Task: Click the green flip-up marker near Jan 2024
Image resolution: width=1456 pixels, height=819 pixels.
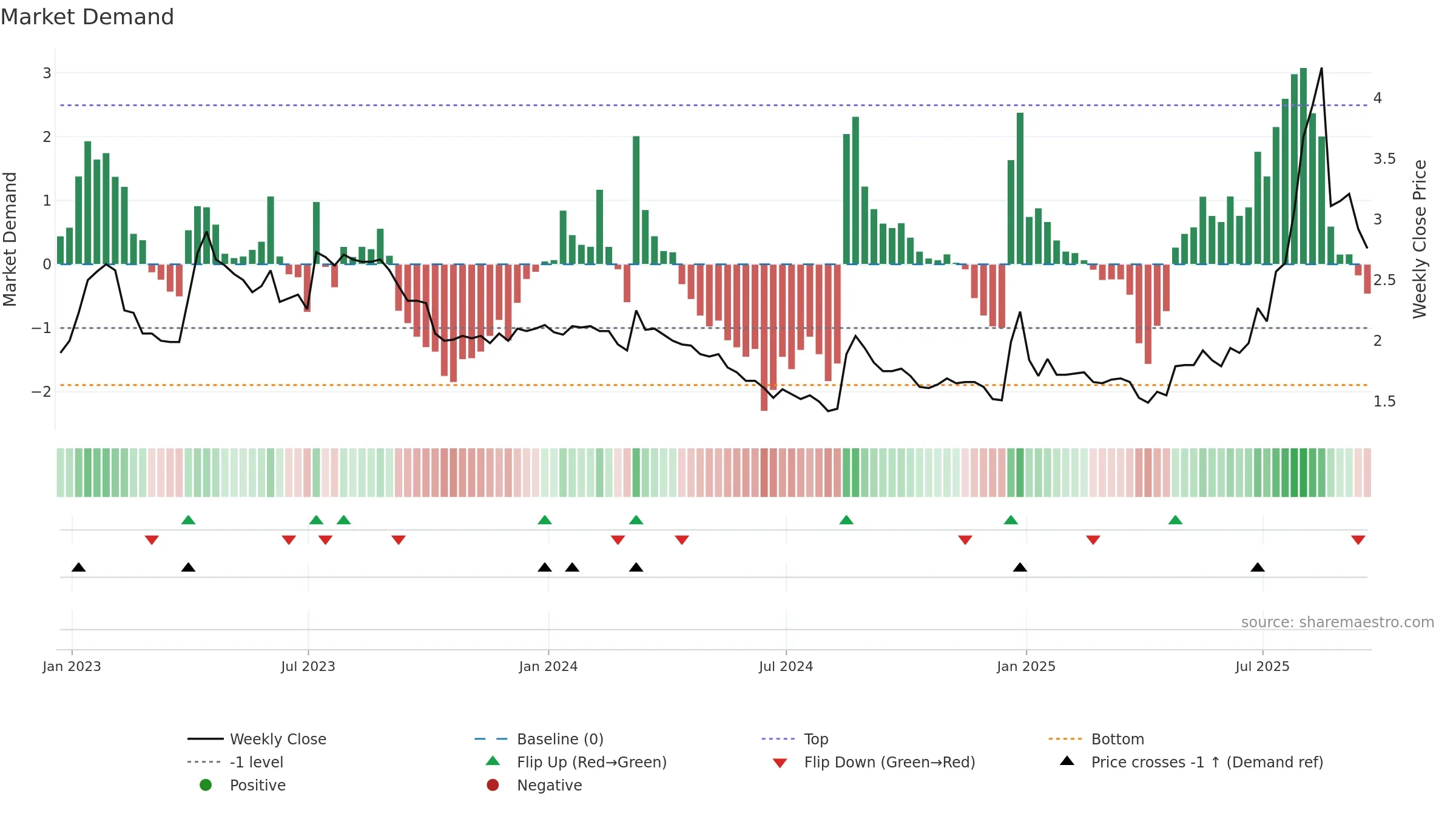Action: 545,520
